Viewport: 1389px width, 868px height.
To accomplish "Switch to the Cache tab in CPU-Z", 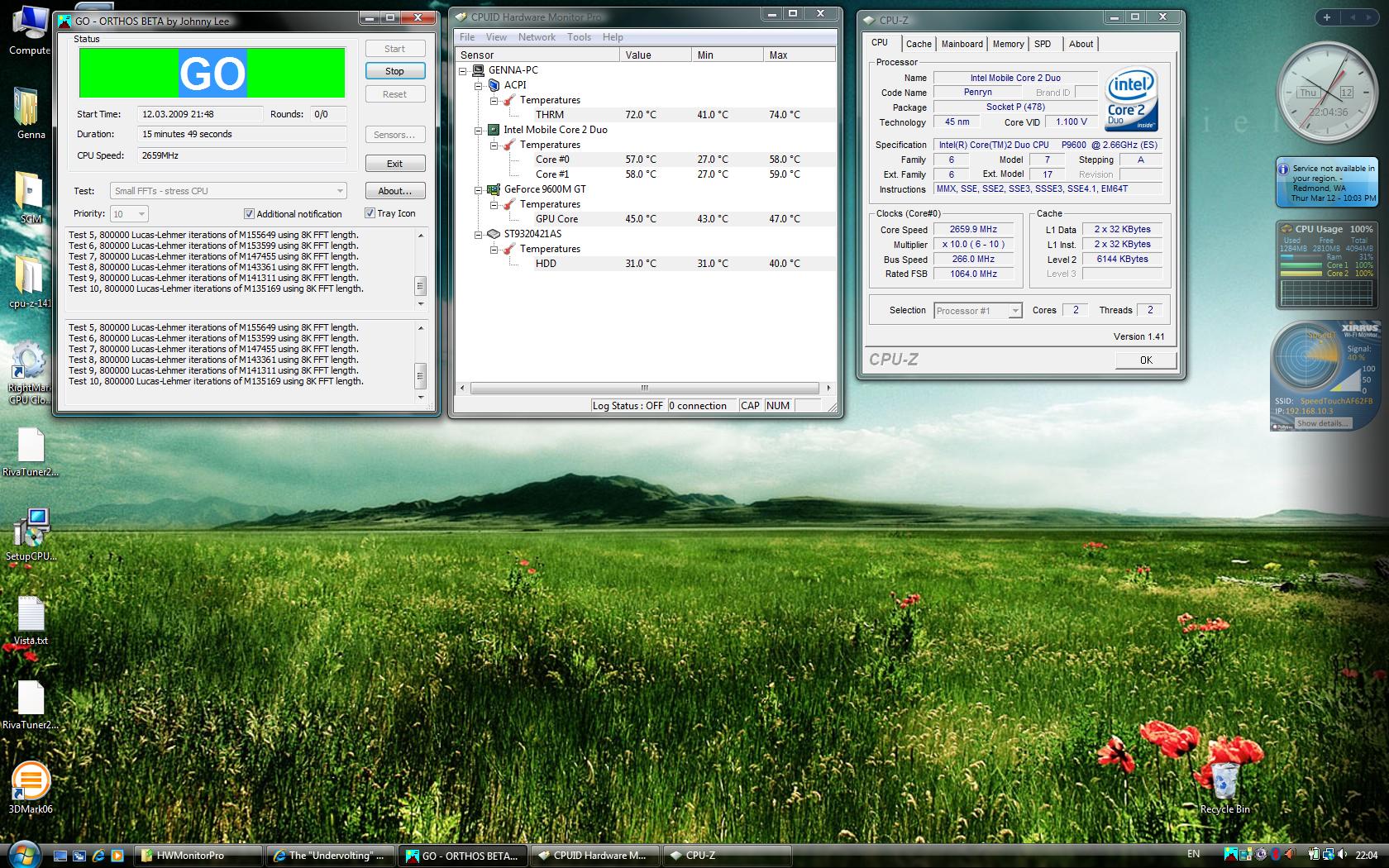I will click(x=919, y=44).
